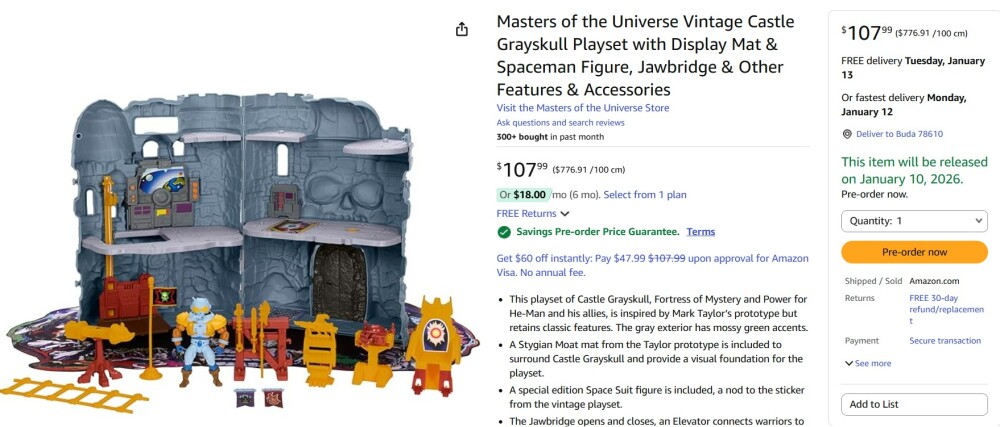Visit the Masters of the Universe Store
The image size is (1000, 427).
[583, 108]
